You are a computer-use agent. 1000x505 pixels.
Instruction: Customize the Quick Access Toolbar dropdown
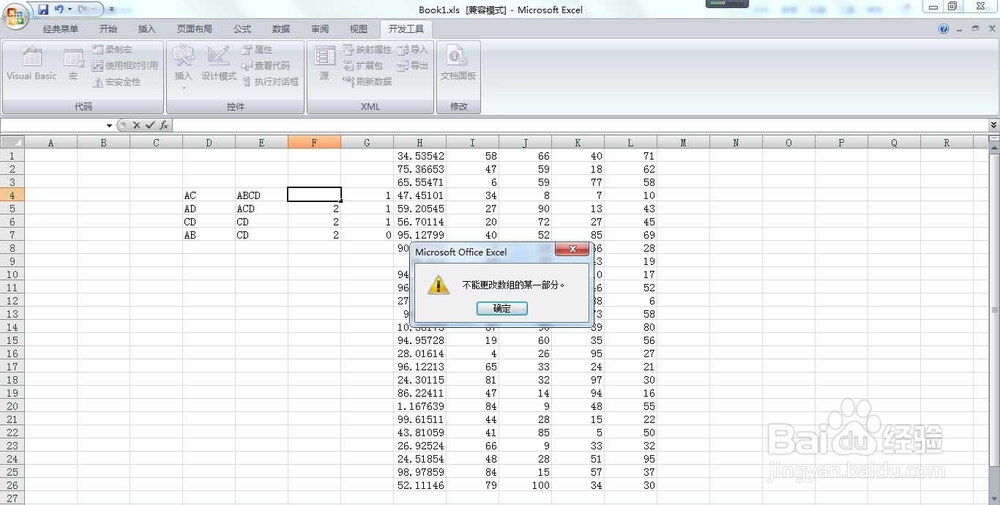pyautogui.click(x=112, y=10)
